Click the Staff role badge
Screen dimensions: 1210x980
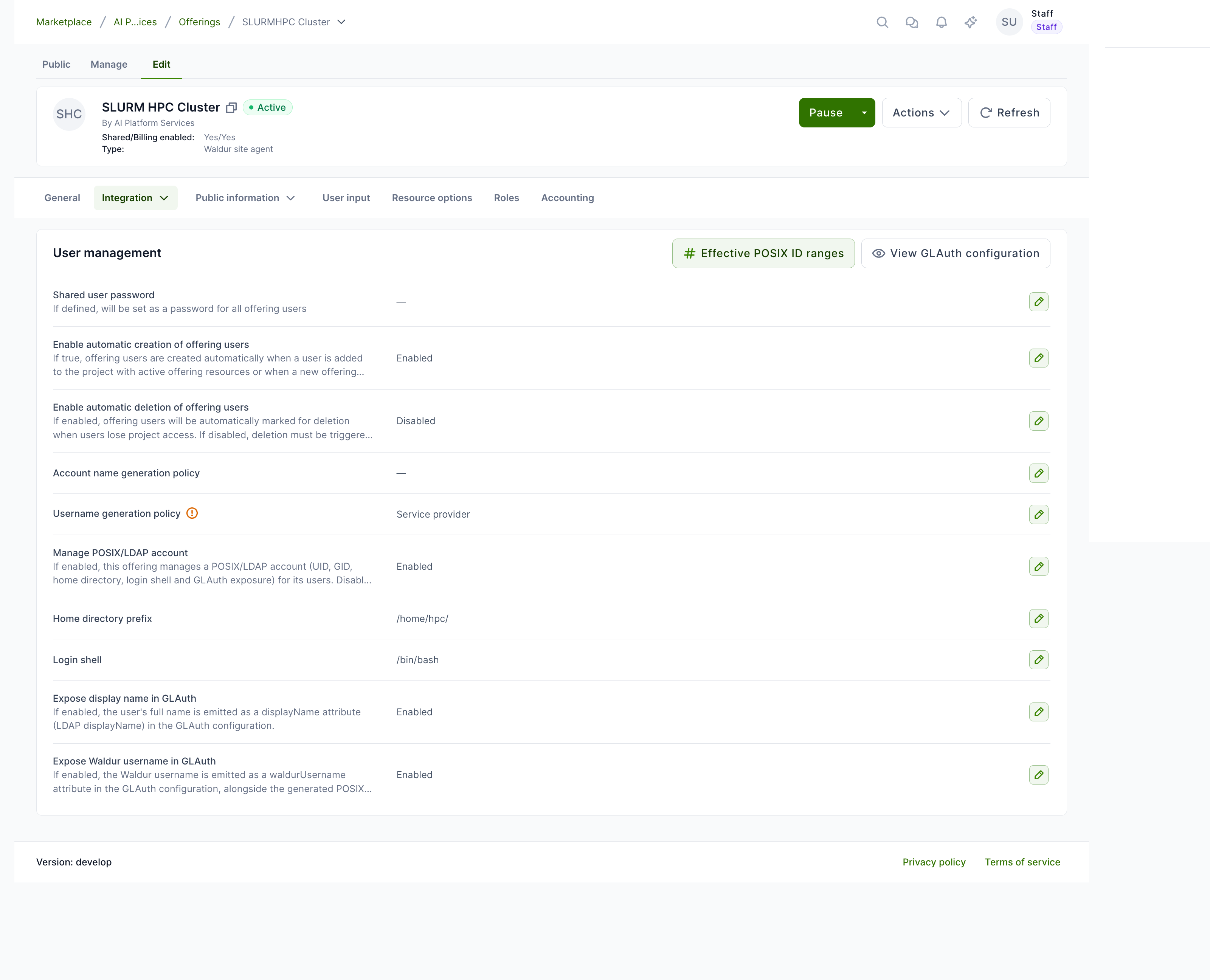tap(1046, 27)
